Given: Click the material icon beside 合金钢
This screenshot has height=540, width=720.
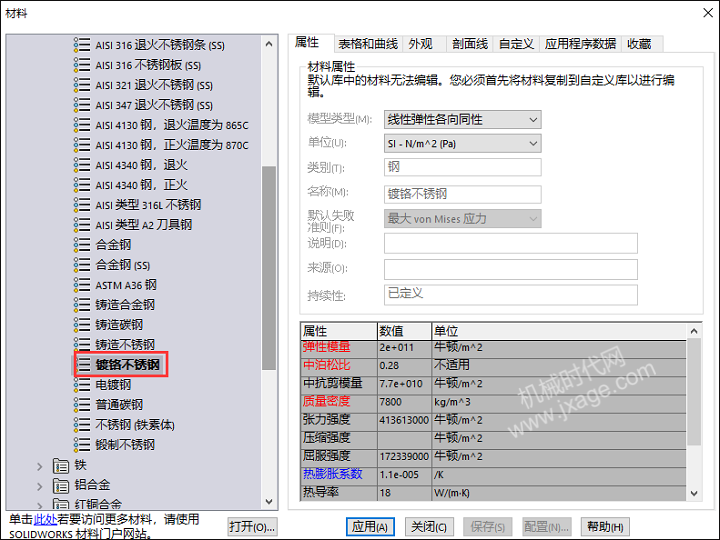Looking at the screenshot, I should (x=82, y=245).
